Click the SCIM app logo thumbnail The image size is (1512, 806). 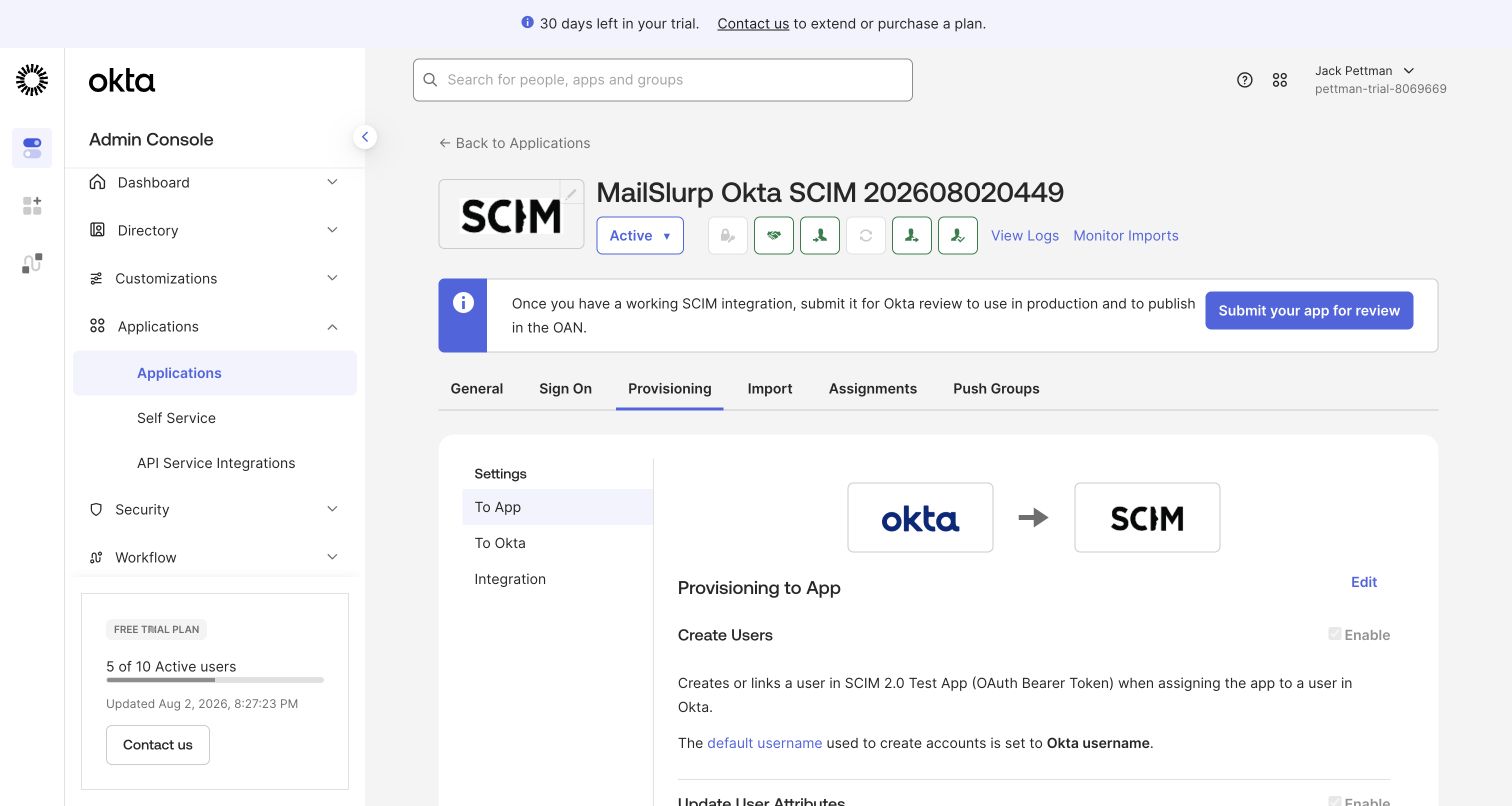[x=511, y=214]
